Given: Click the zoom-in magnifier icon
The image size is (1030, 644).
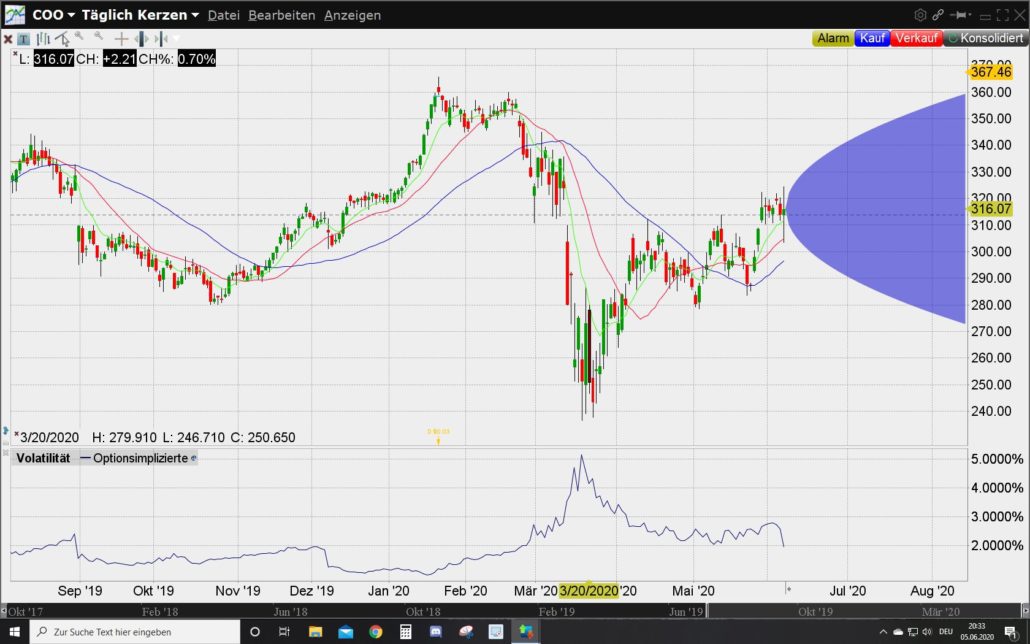Looking at the screenshot, I should pyautogui.click(x=77, y=38).
